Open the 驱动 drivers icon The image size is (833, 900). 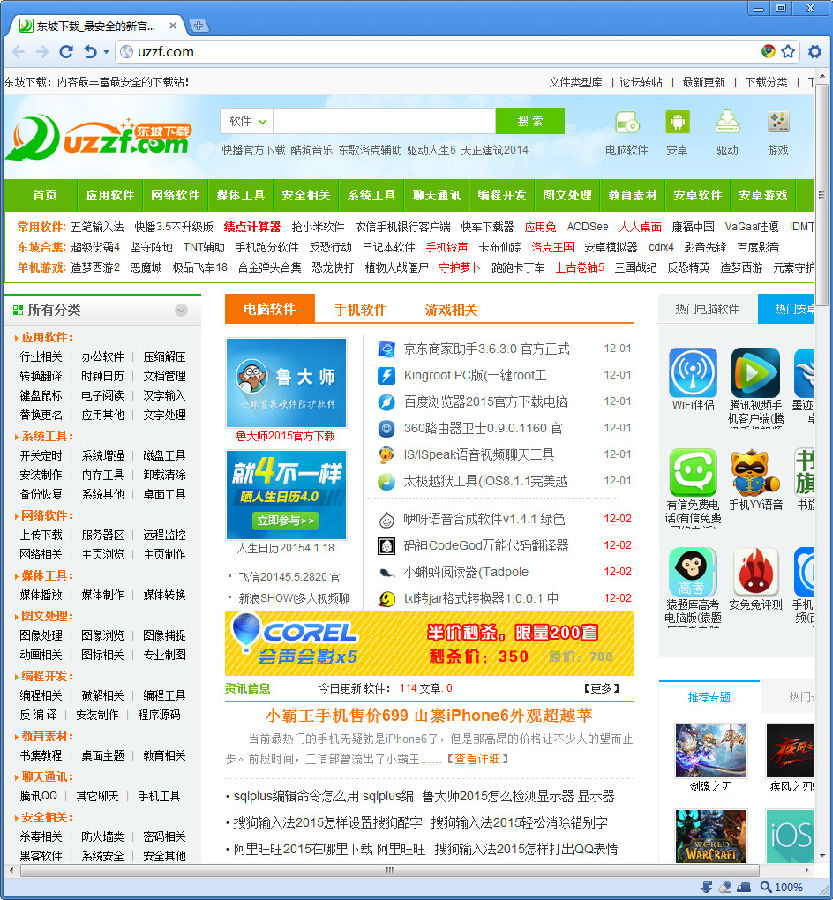click(x=727, y=122)
